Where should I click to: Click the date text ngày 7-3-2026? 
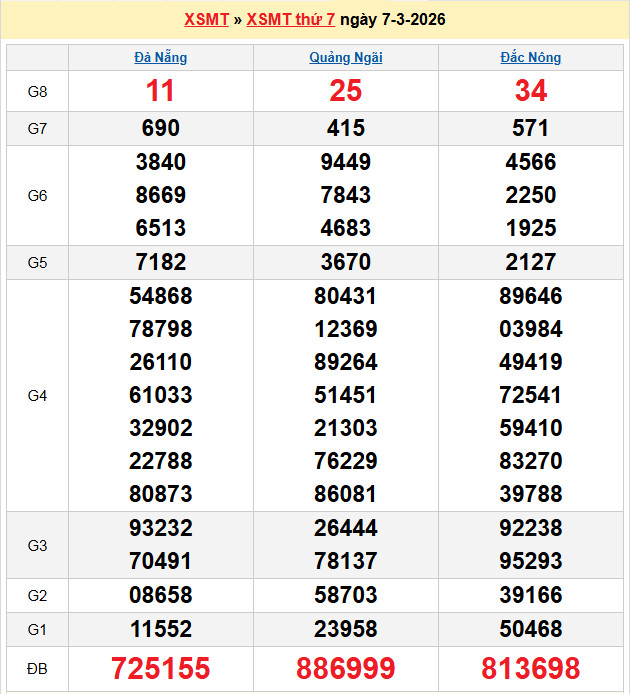coord(393,20)
